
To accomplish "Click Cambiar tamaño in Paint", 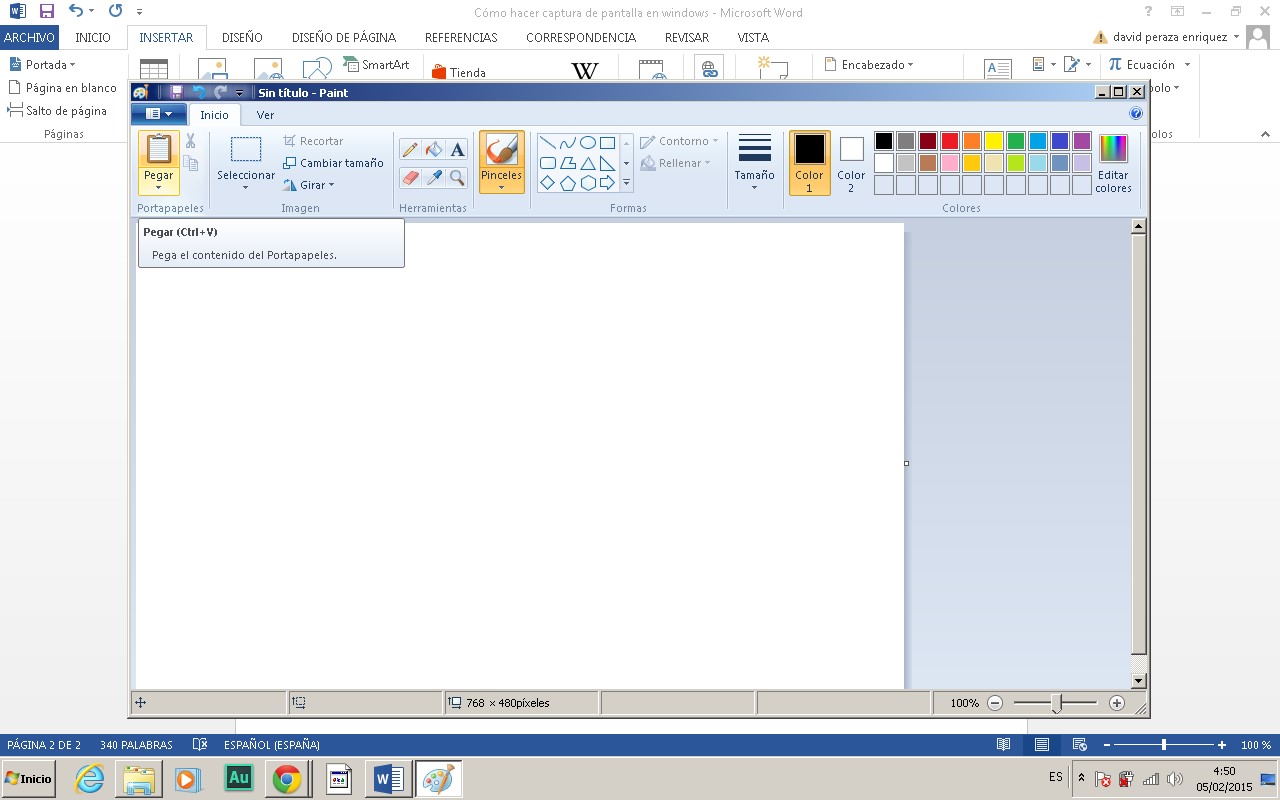I will click(333, 163).
